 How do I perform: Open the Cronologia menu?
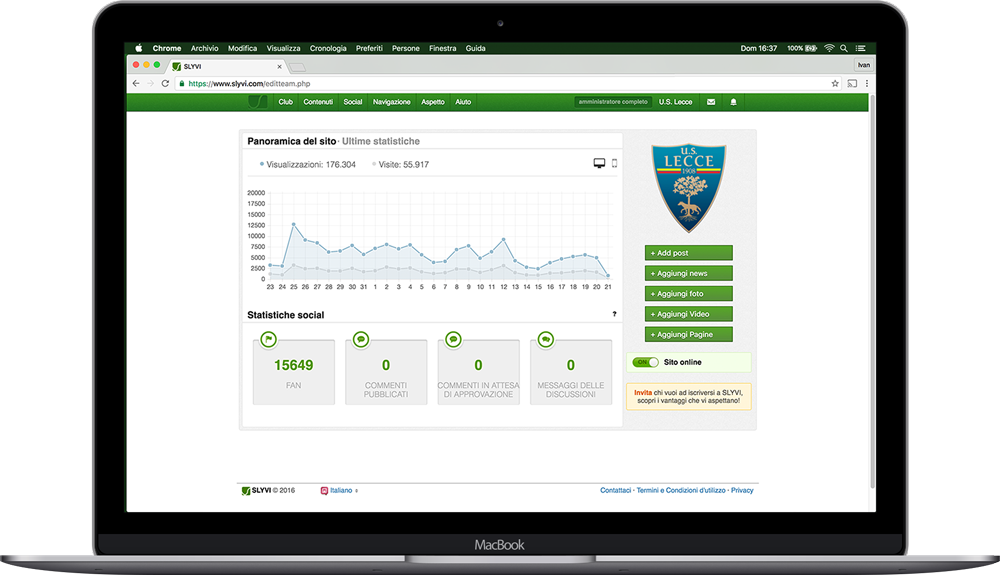pos(328,48)
